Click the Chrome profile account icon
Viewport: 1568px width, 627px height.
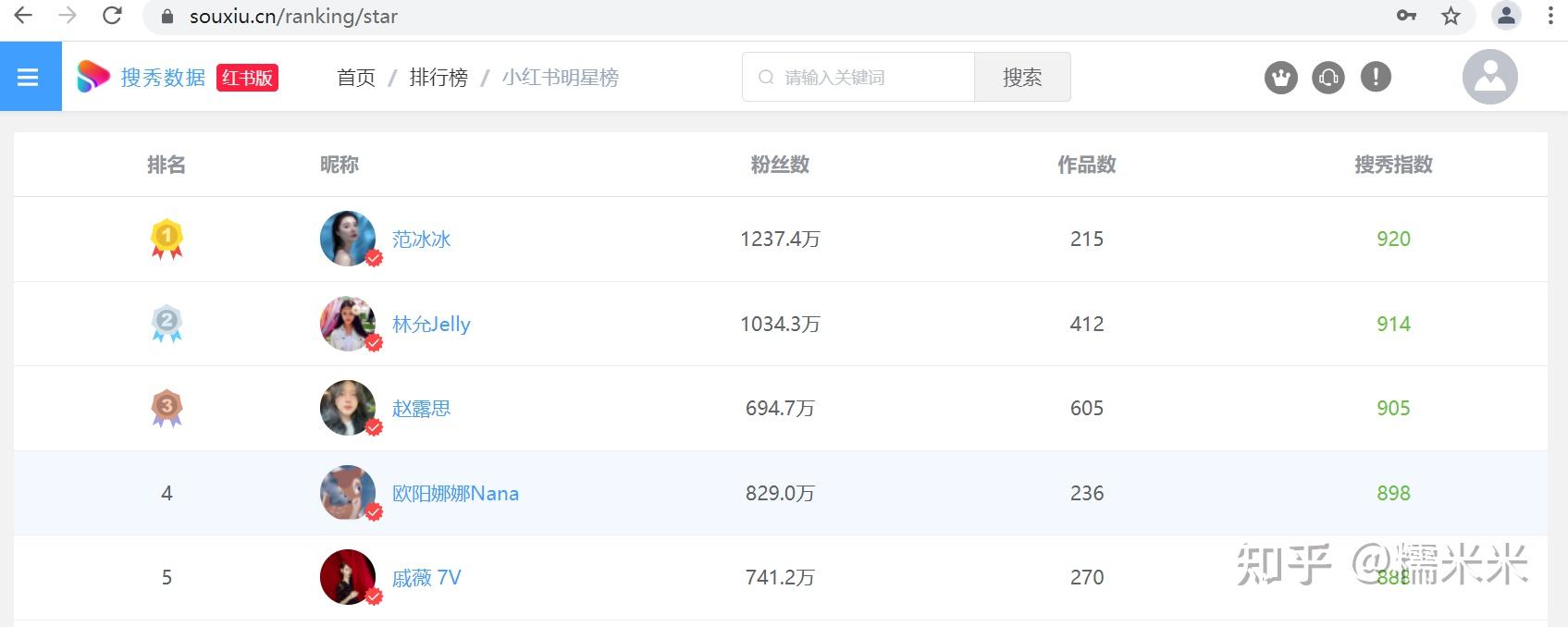tap(1506, 16)
